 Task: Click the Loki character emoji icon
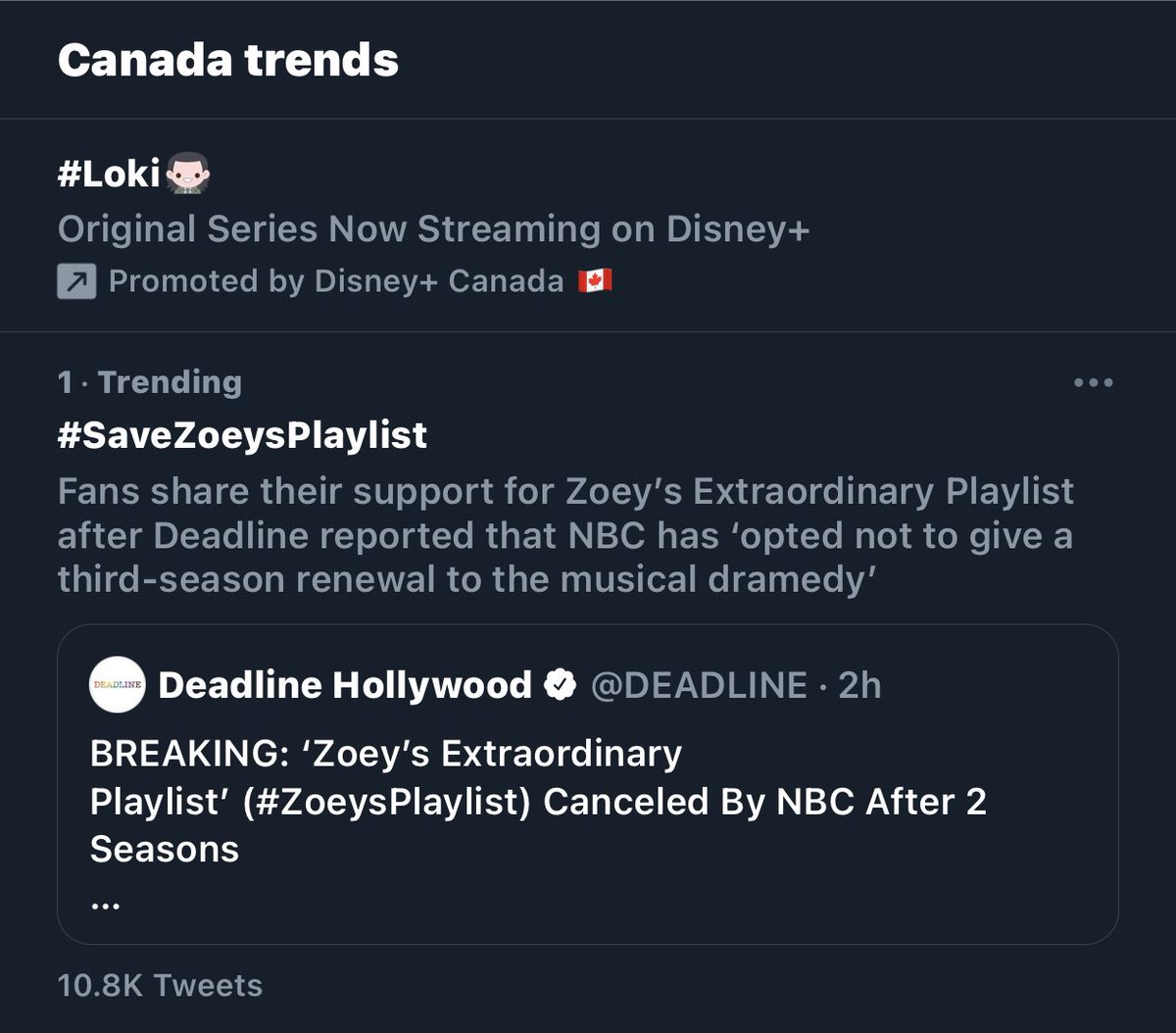tap(187, 175)
